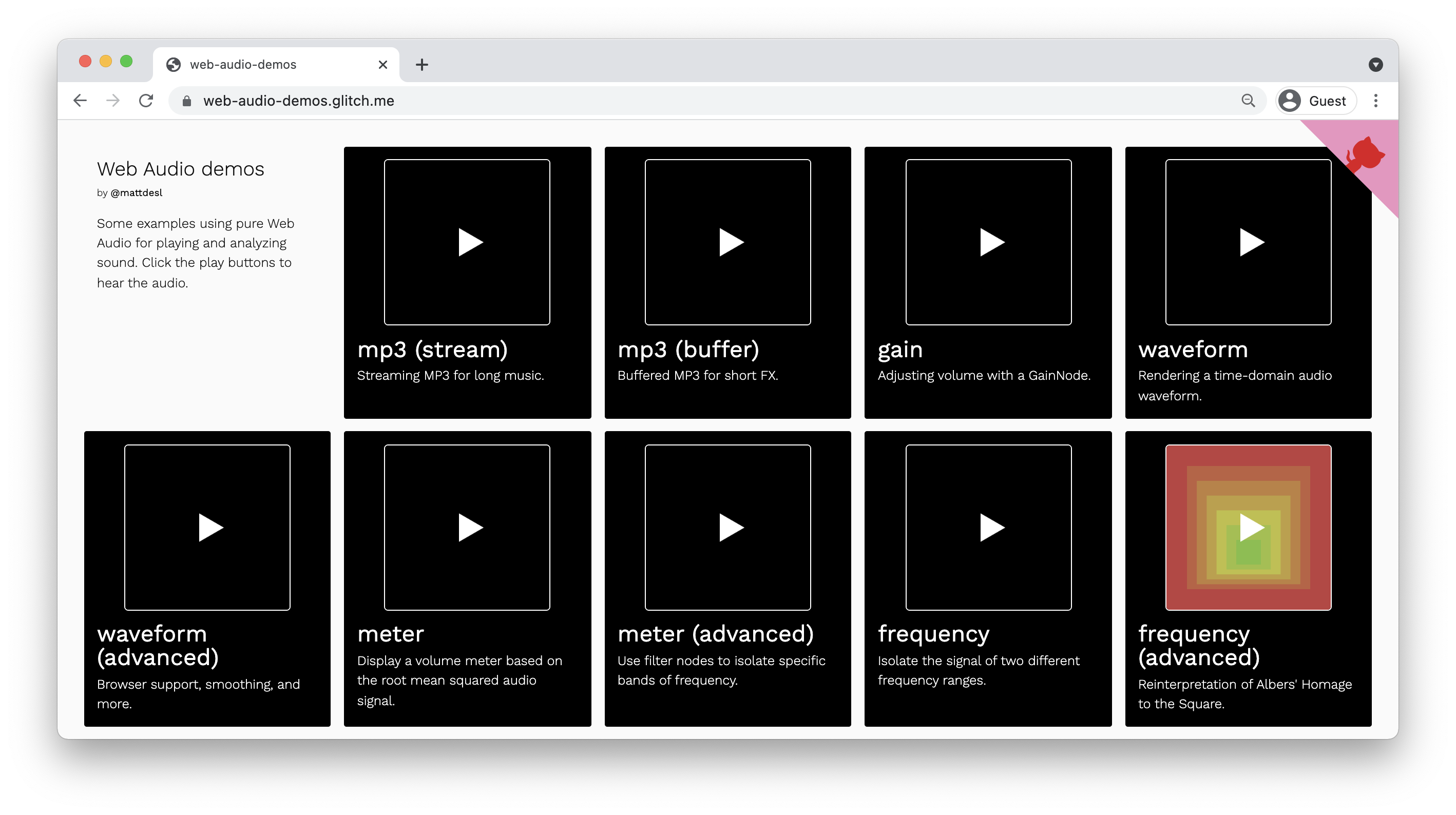The image size is (1456, 815).
Task: Open a new tab with plus button
Action: click(x=422, y=65)
